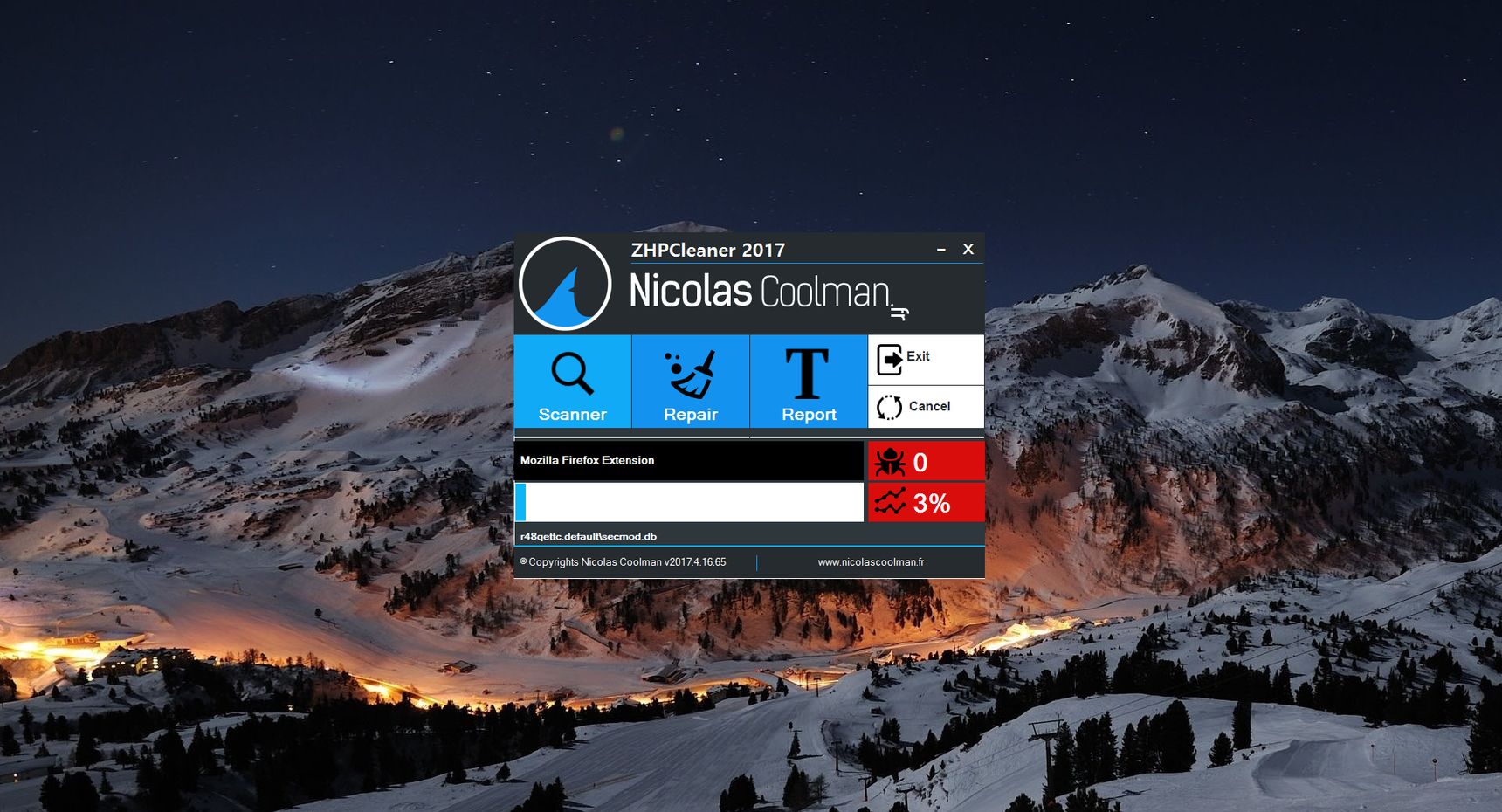Click the progress chart percentage icon
The image size is (1502, 812).
tap(890, 502)
